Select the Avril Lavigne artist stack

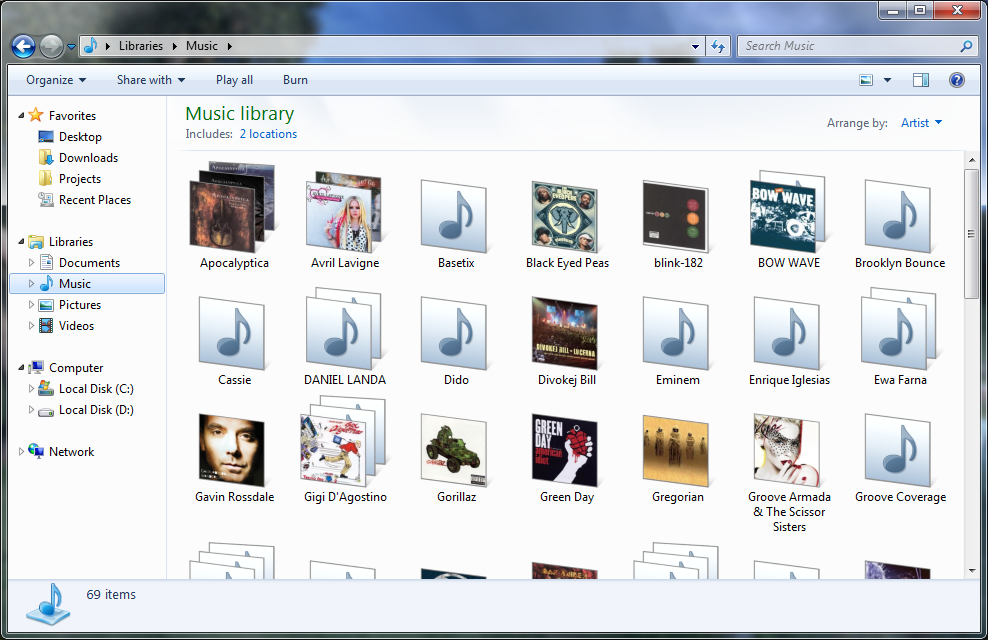[x=344, y=211]
